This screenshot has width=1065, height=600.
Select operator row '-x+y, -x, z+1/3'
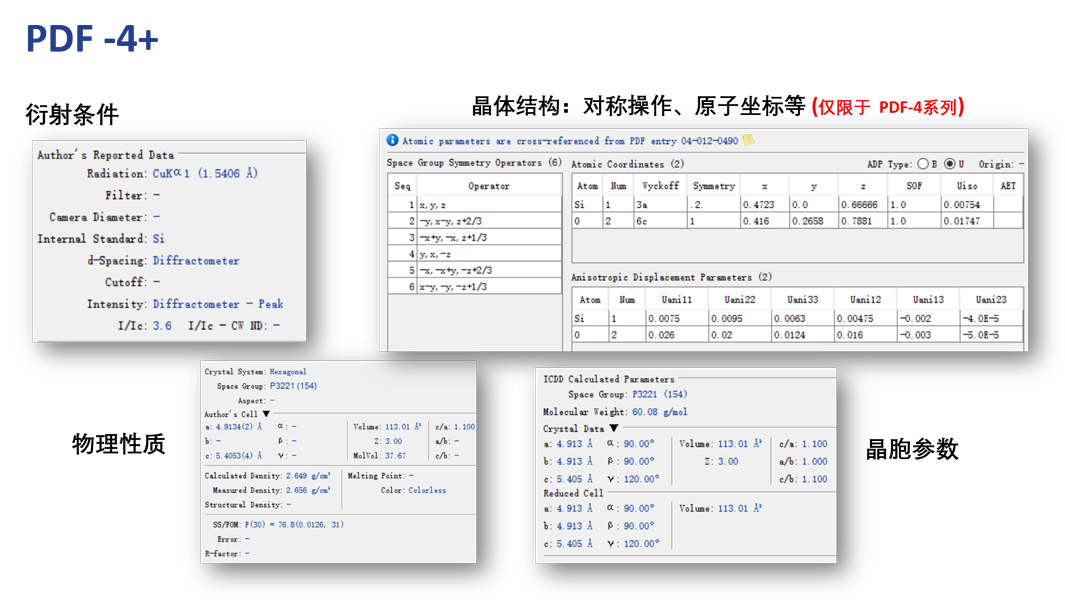[475, 237]
